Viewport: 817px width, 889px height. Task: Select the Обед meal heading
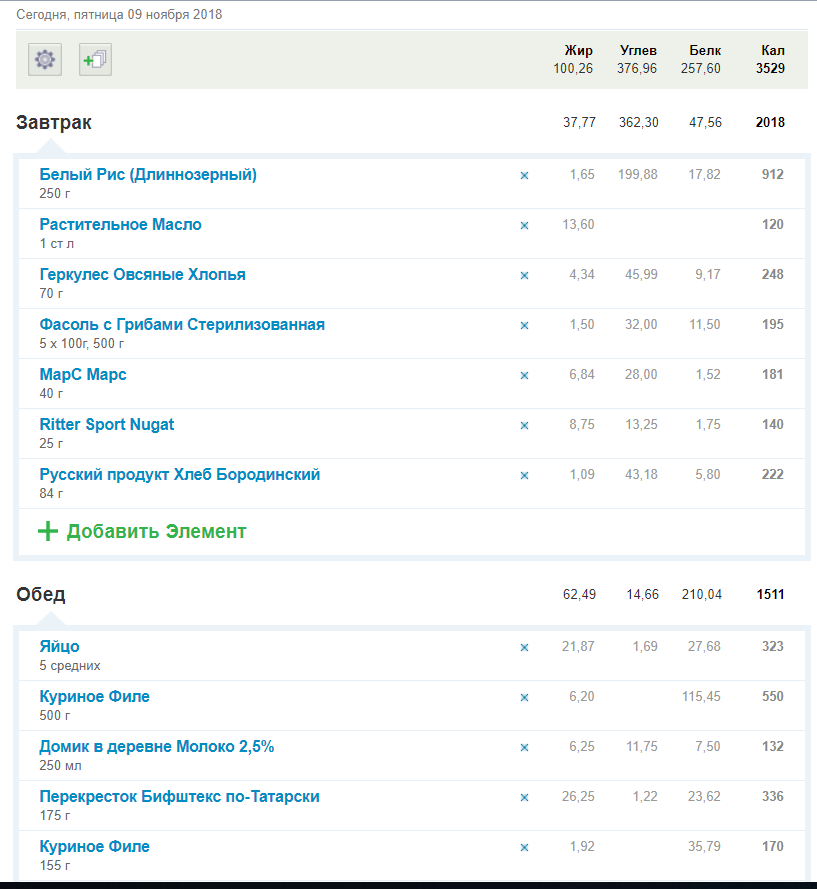(x=41, y=595)
